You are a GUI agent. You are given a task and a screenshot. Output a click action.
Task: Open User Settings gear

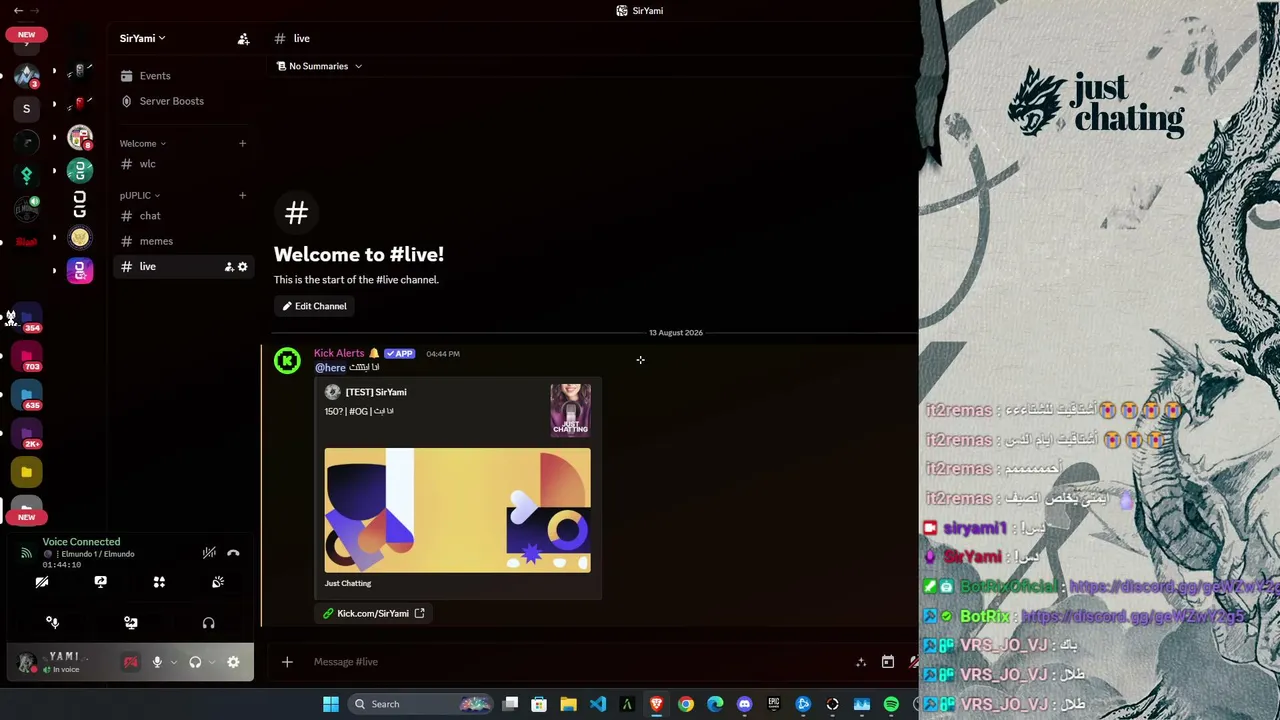point(233,662)
